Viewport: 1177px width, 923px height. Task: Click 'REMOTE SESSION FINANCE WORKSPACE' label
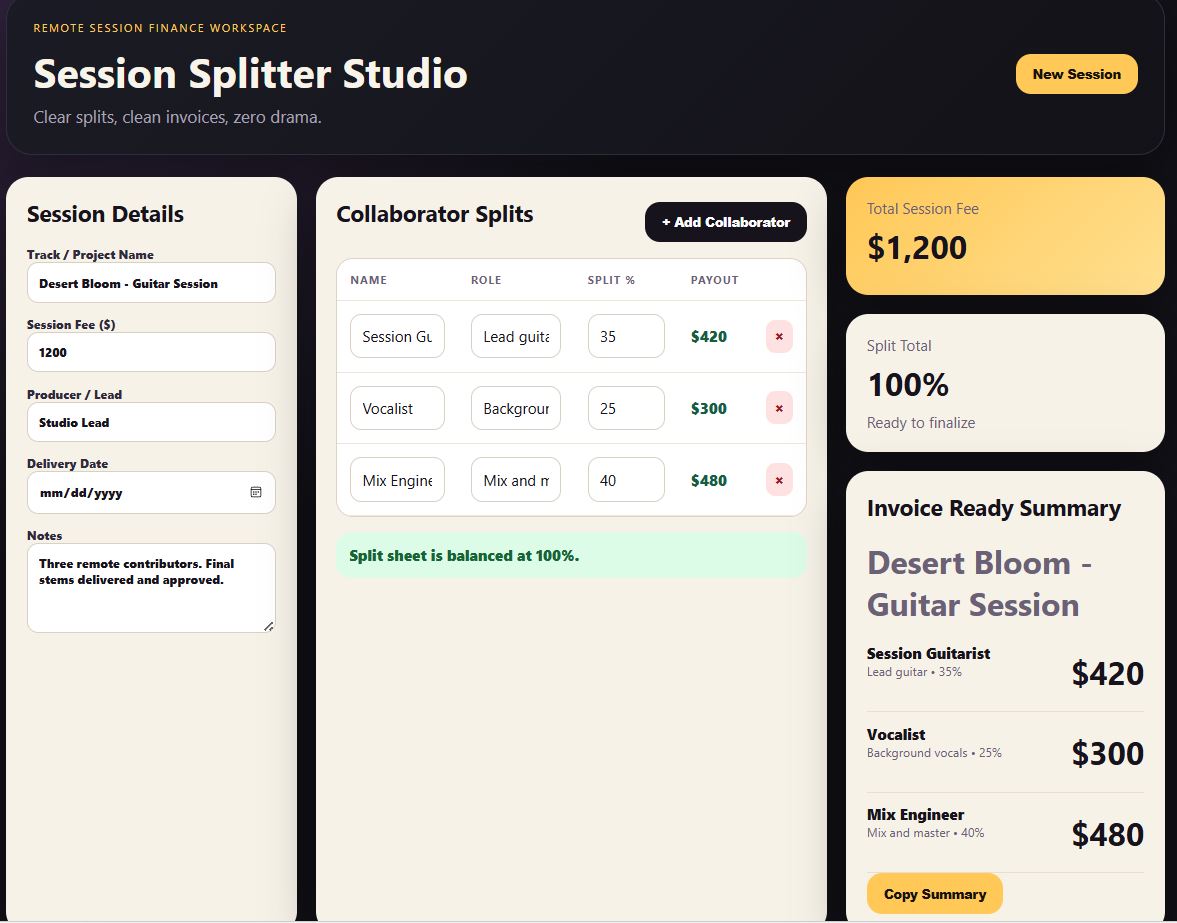[160, 28]
